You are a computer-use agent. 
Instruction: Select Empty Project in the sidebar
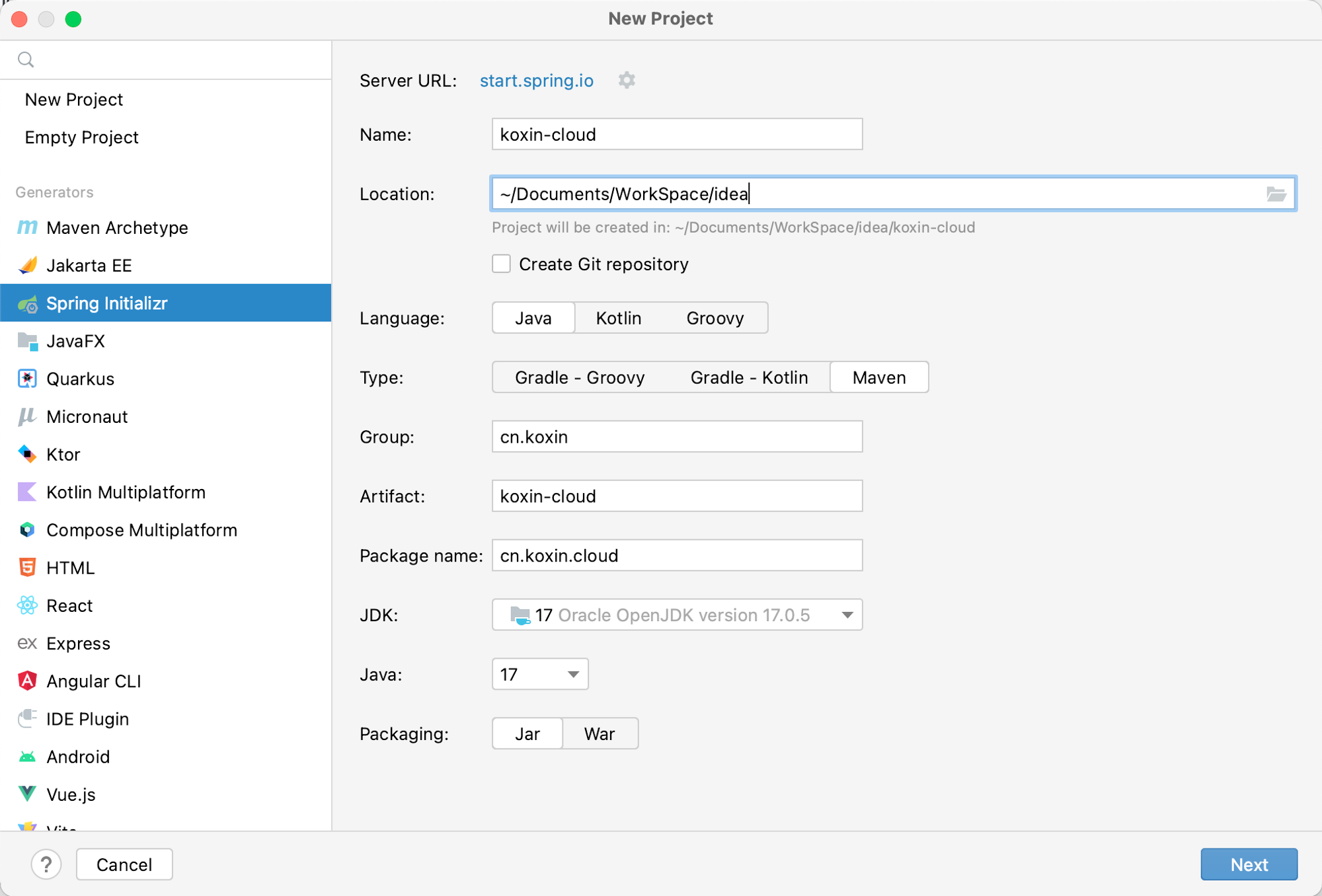point(81,137)
